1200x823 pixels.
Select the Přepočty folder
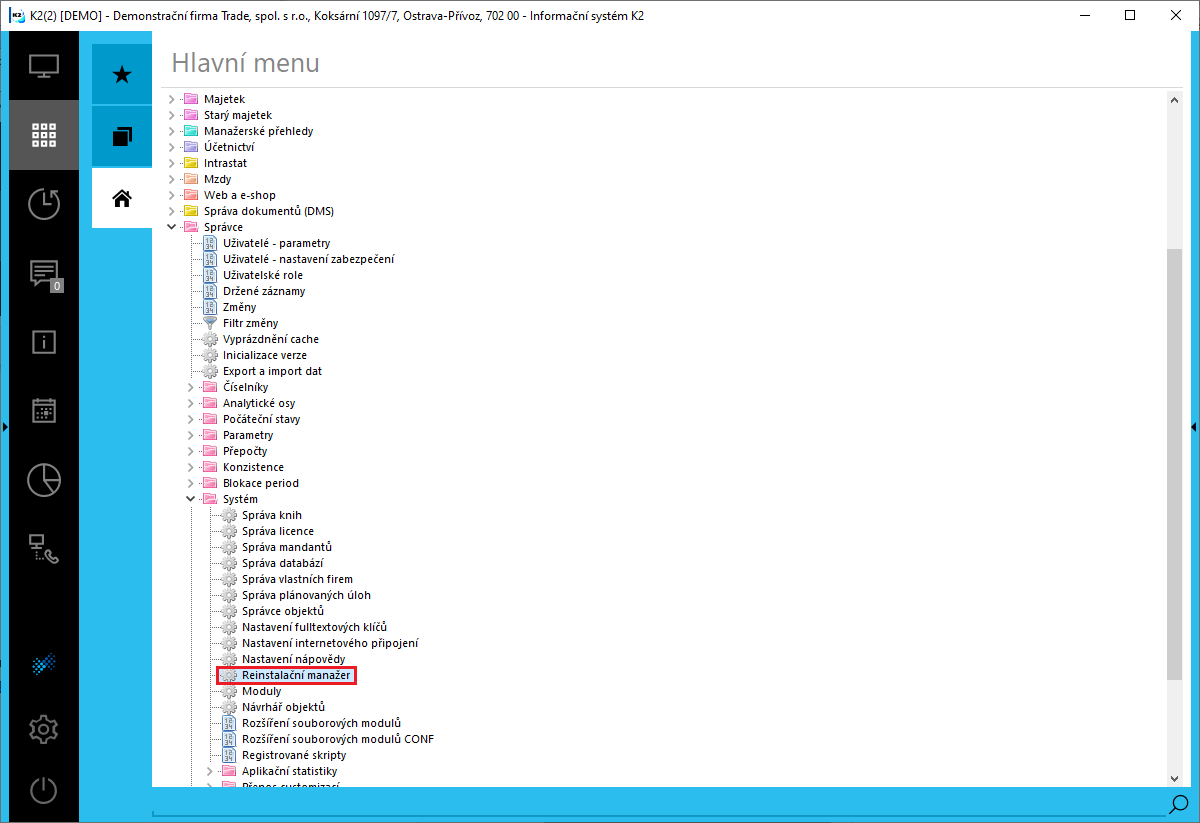tap(245, 451)
